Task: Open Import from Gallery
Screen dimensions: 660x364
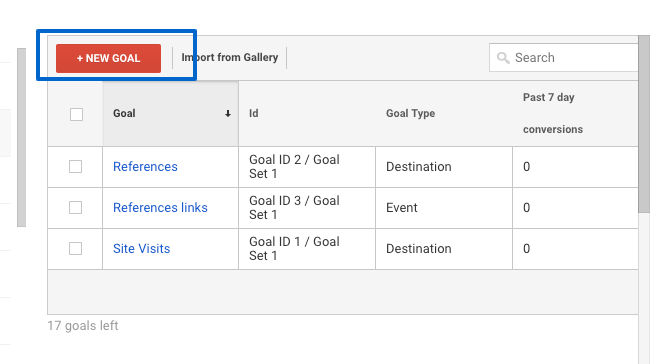Action: pos(229,57)
